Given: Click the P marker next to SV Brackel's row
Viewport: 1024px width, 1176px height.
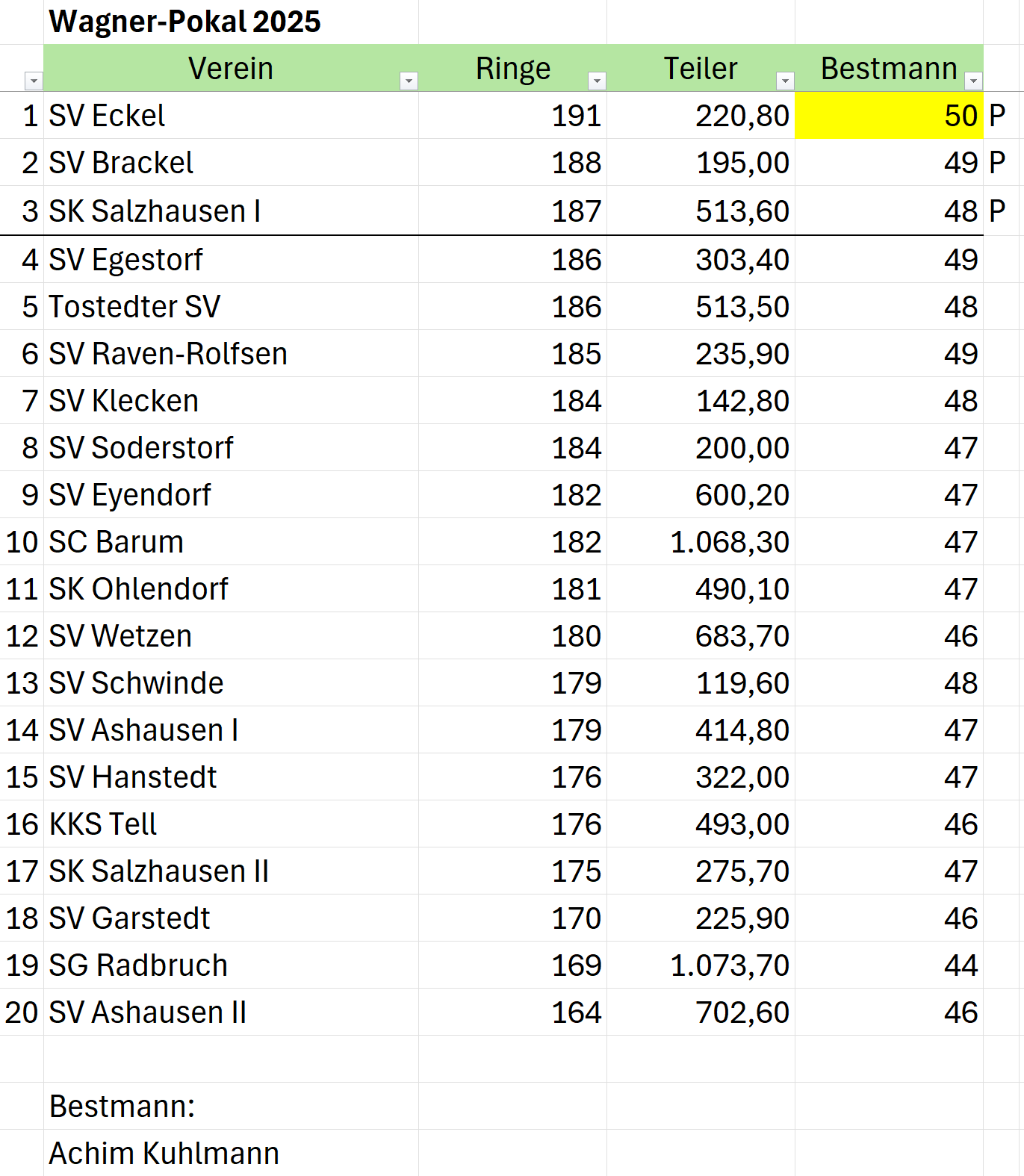Looking at the screenshot, I should tap(997, 163).
